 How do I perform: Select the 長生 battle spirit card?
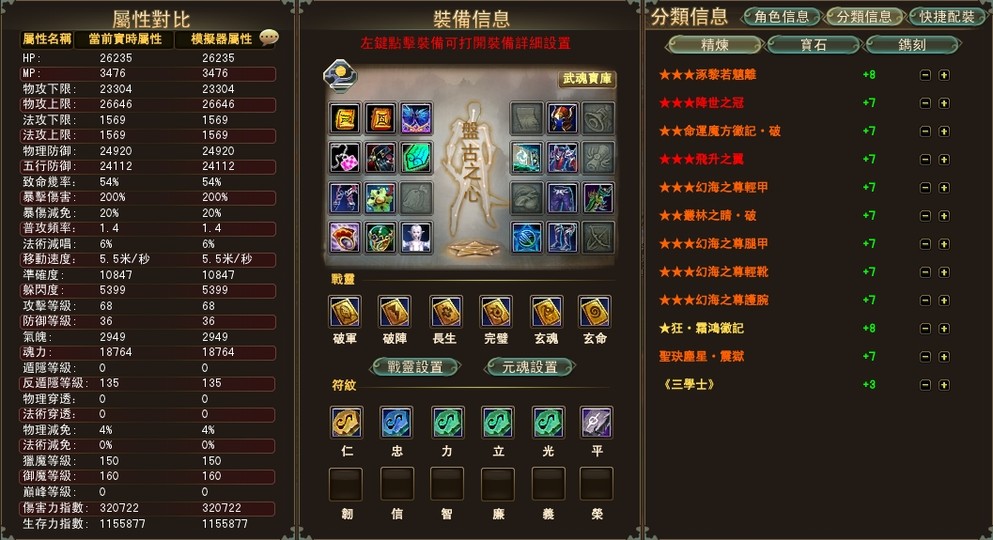445,312
